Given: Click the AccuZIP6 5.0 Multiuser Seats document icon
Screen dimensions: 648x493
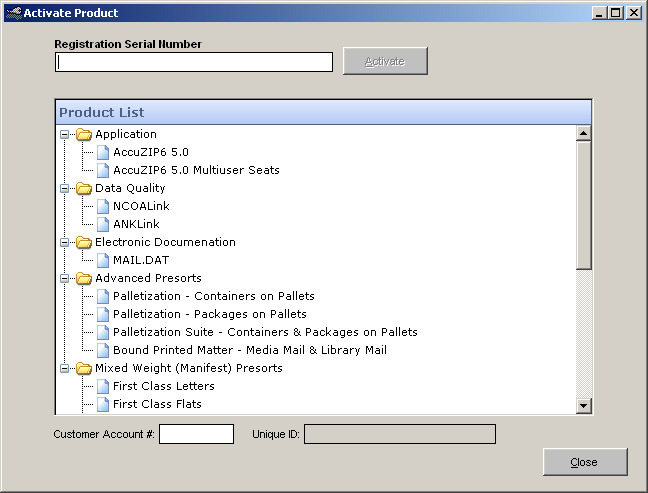Looking at the screenshot, I should pos(102,170).
